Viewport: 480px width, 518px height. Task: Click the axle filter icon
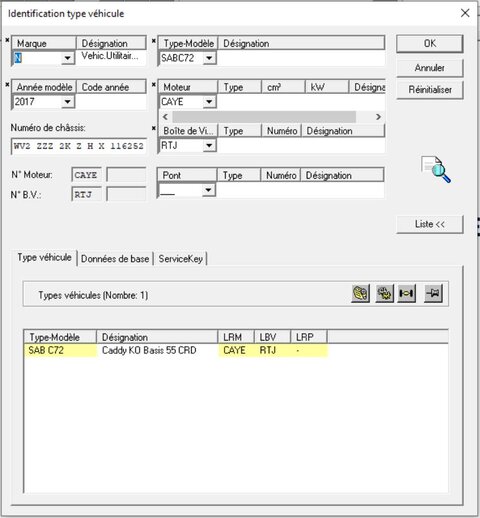tap(407, 293)
